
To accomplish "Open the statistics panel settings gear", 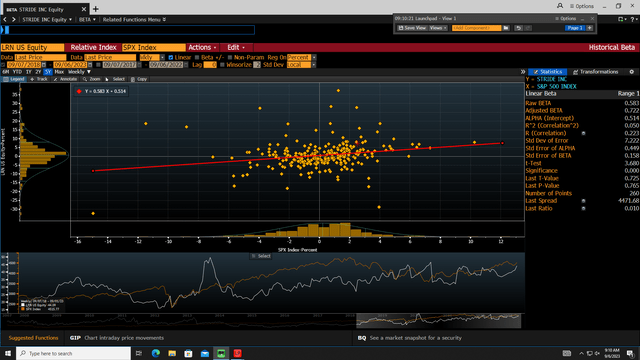I will click(631, 72).
